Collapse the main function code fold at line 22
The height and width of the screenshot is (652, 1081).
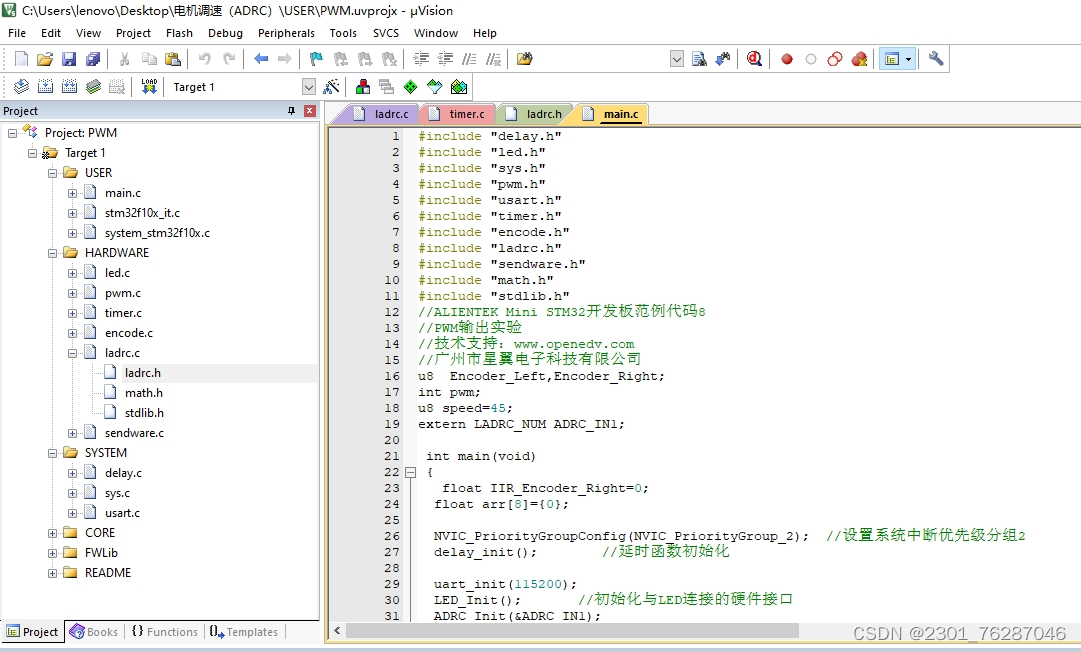(x=410, y=473)
